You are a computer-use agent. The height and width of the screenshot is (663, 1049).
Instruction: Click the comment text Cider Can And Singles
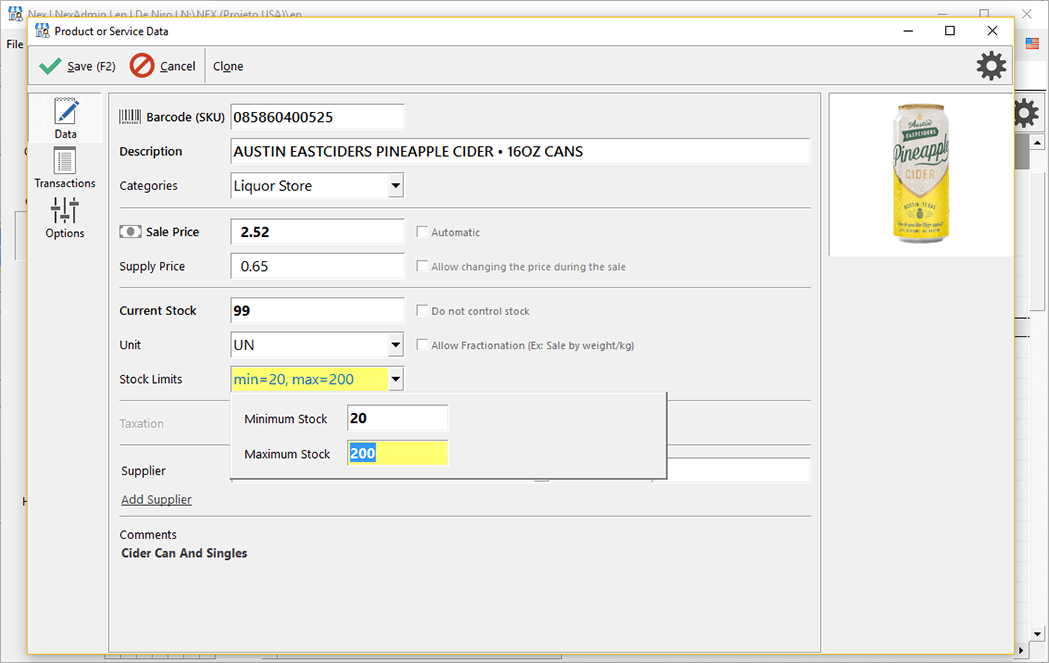(184, 553)
